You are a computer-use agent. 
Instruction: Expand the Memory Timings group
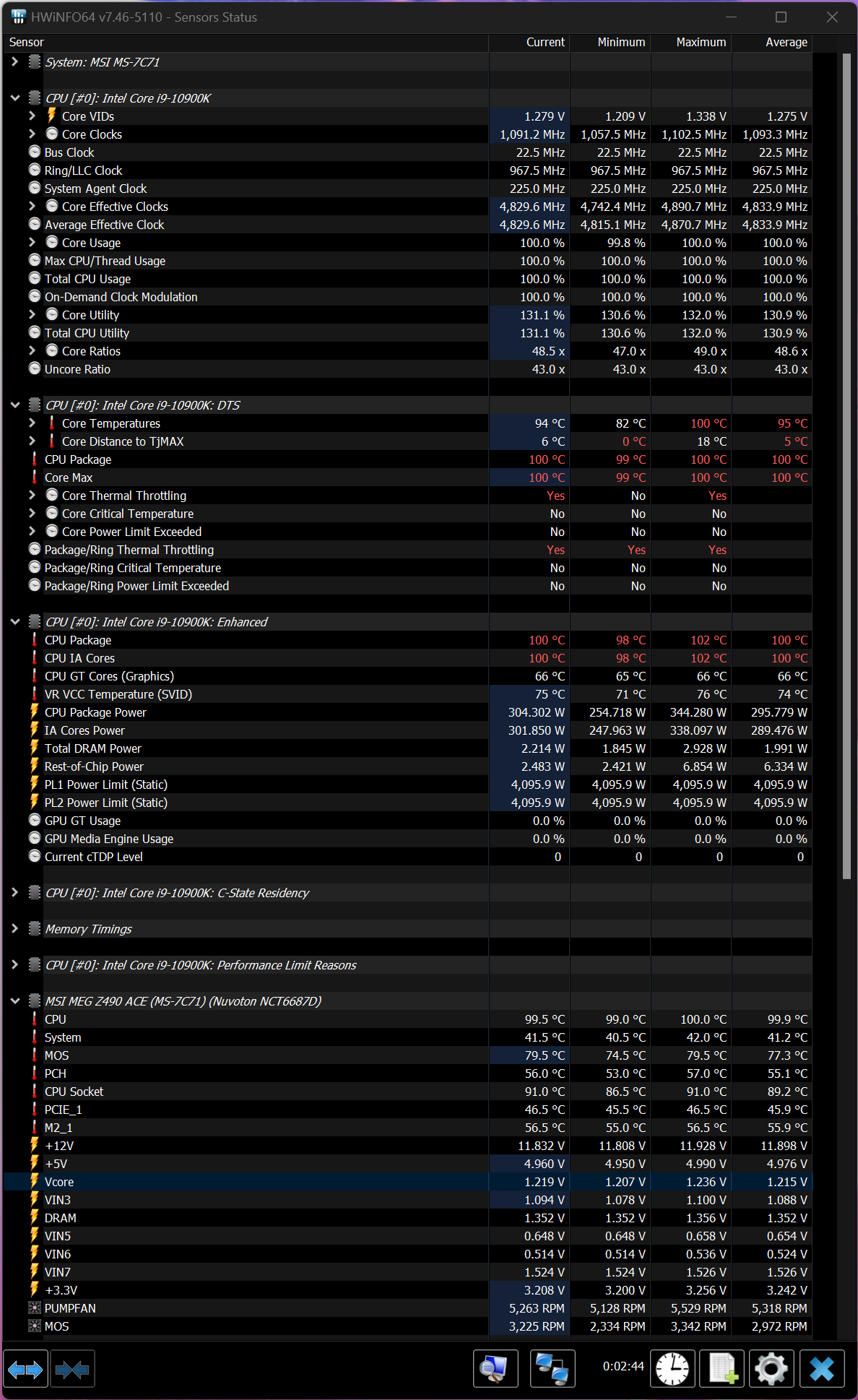(14, 929)
